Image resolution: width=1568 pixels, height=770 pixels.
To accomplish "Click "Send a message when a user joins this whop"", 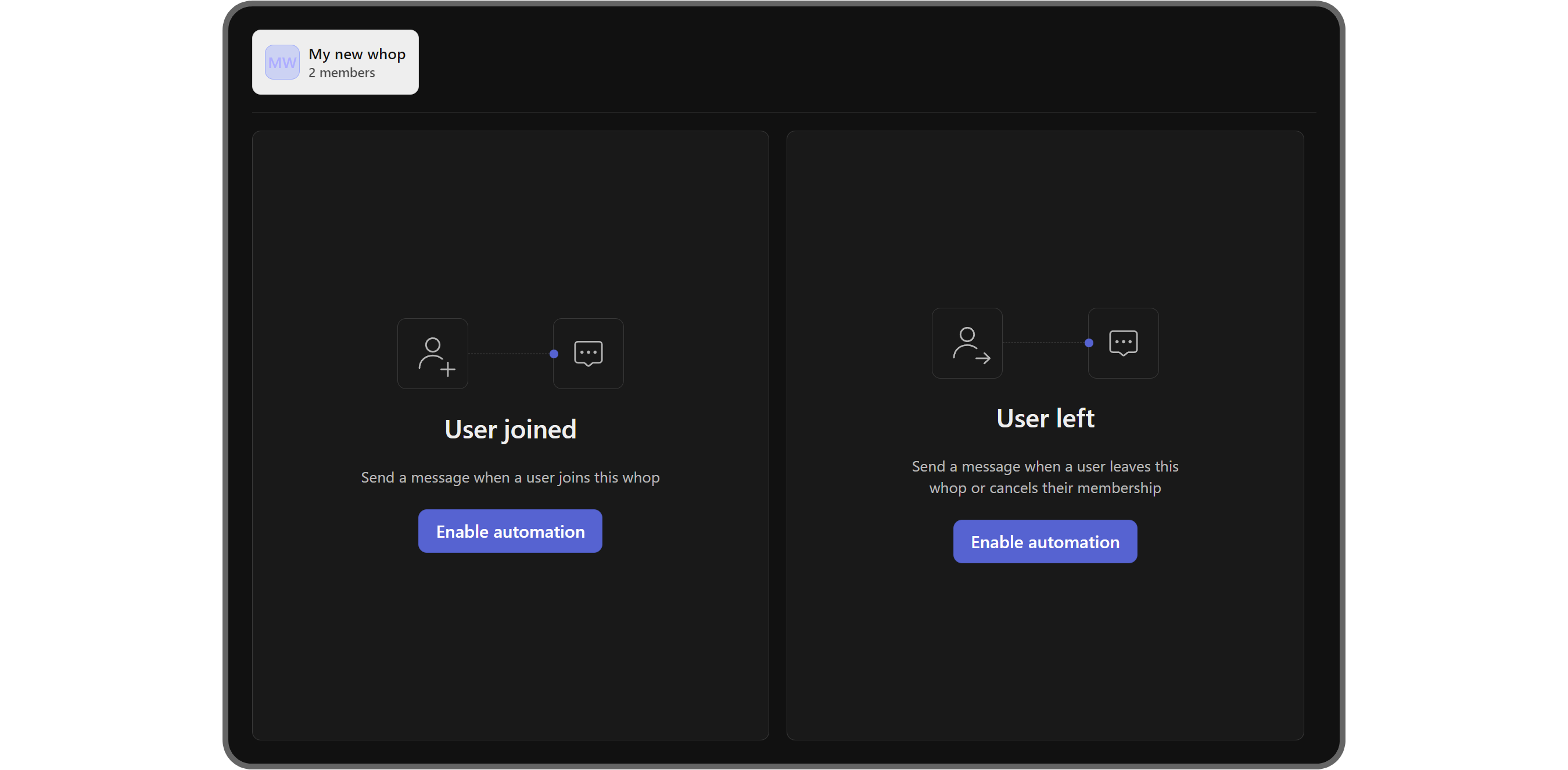I will pyautogui.click(x=510, y=477).
